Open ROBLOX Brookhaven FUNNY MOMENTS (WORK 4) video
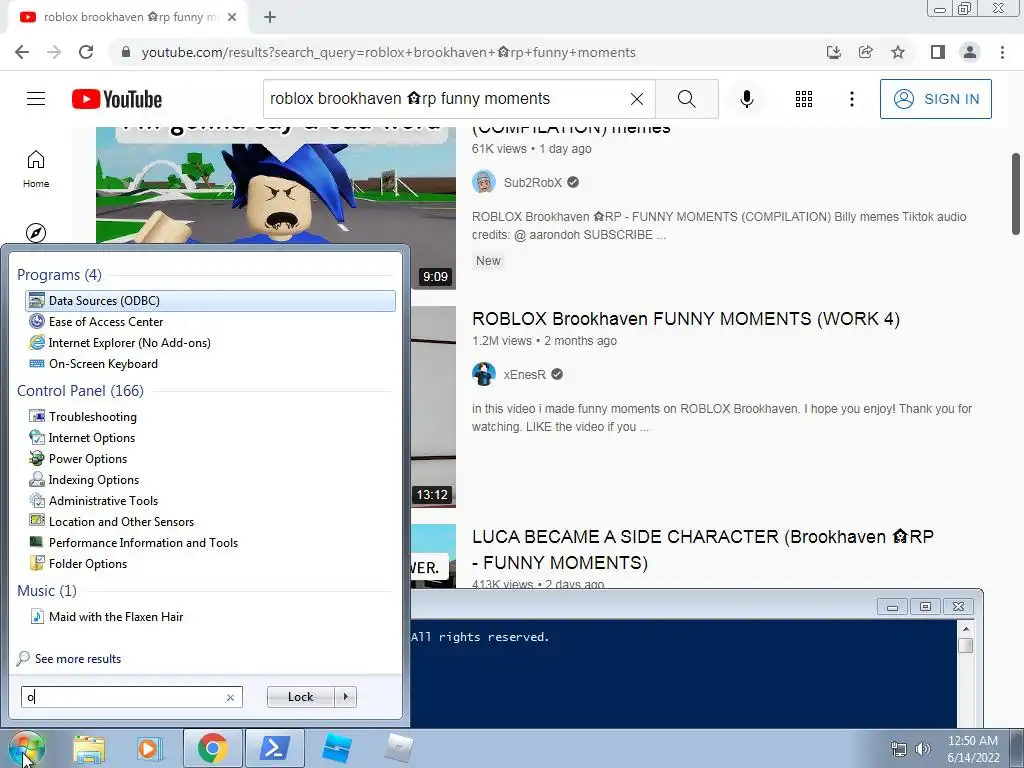Screen dimensions: 1024x768 coord(686,319)
